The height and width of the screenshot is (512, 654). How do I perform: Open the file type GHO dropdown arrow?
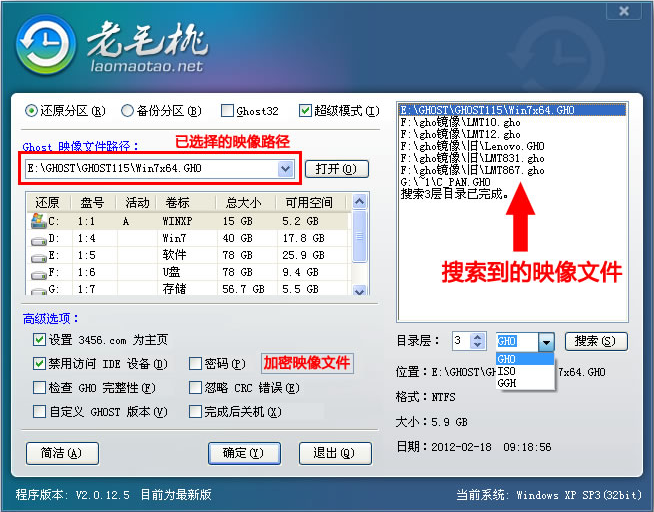[x=546, y=342]
